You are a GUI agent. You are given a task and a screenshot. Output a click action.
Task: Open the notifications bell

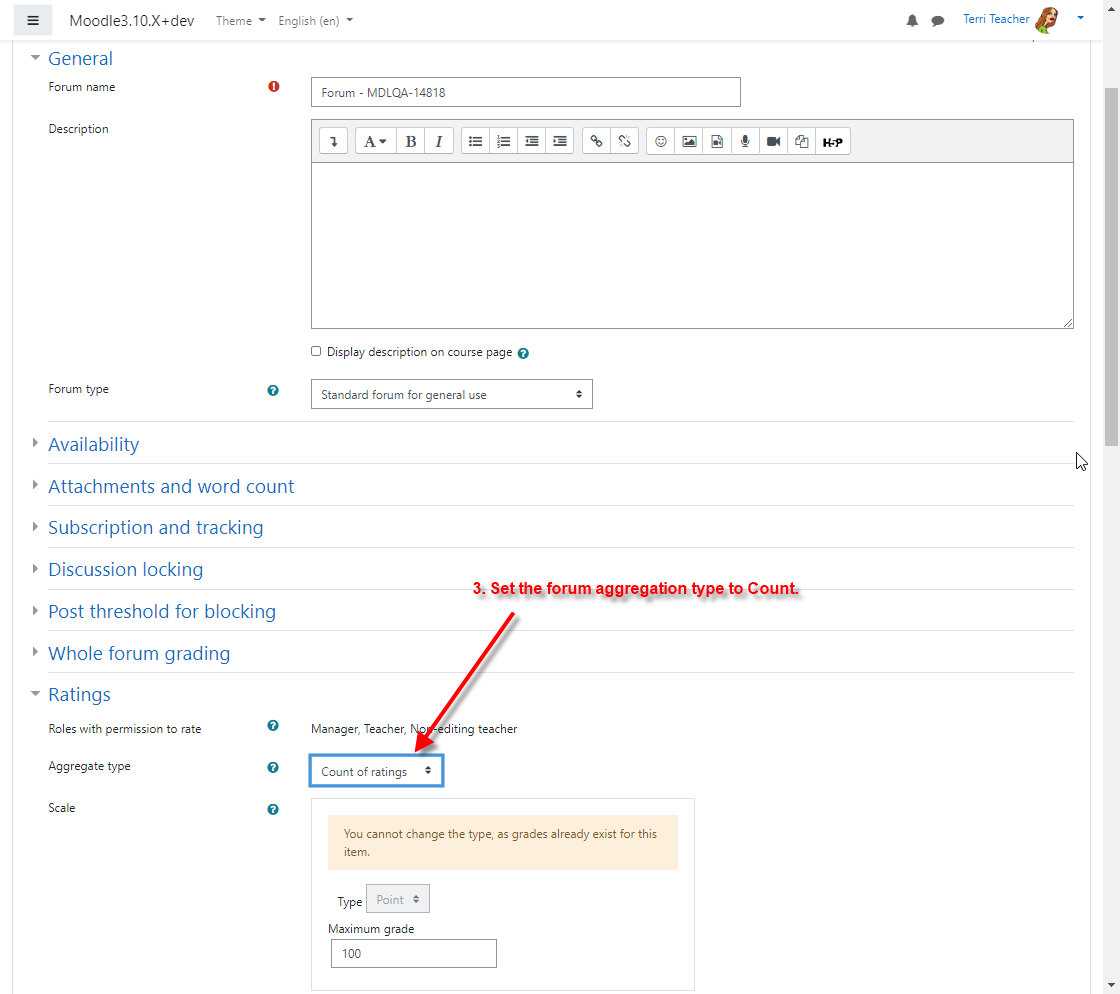click(x=912, y=21)
